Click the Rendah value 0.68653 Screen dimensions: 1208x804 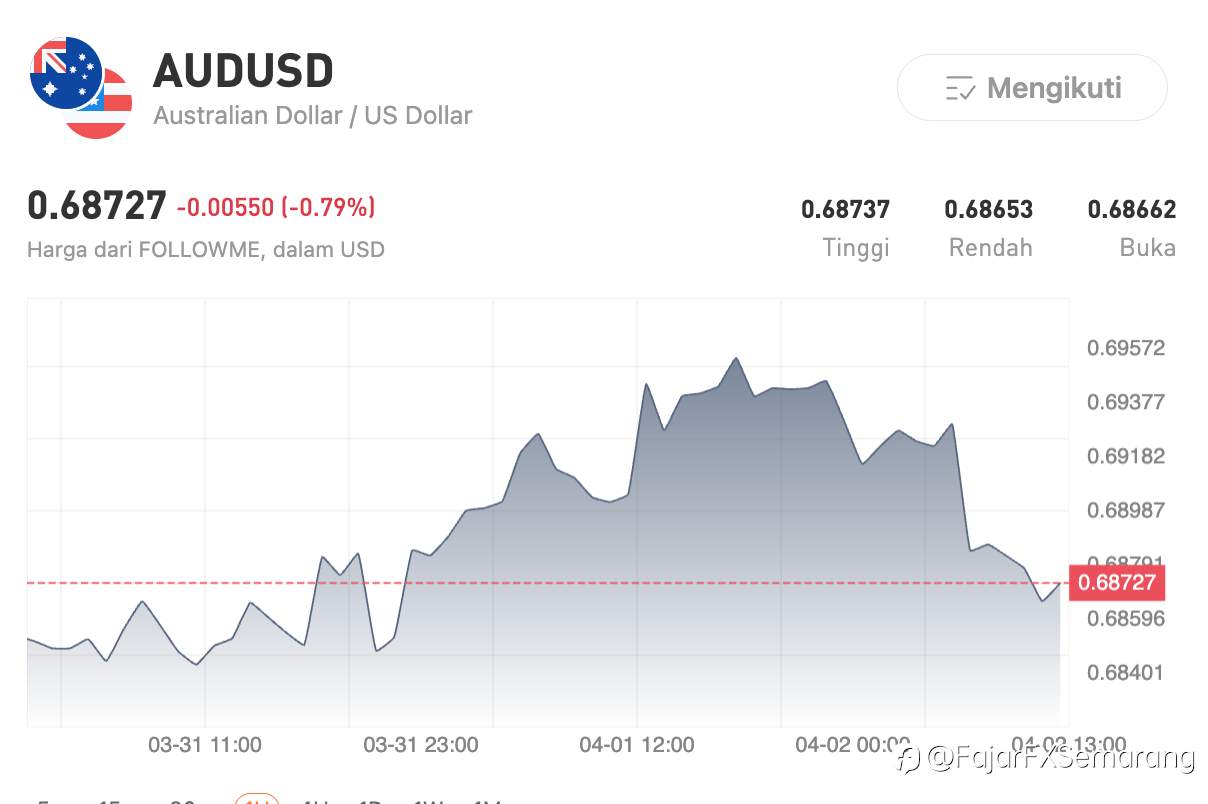(988, 210)
